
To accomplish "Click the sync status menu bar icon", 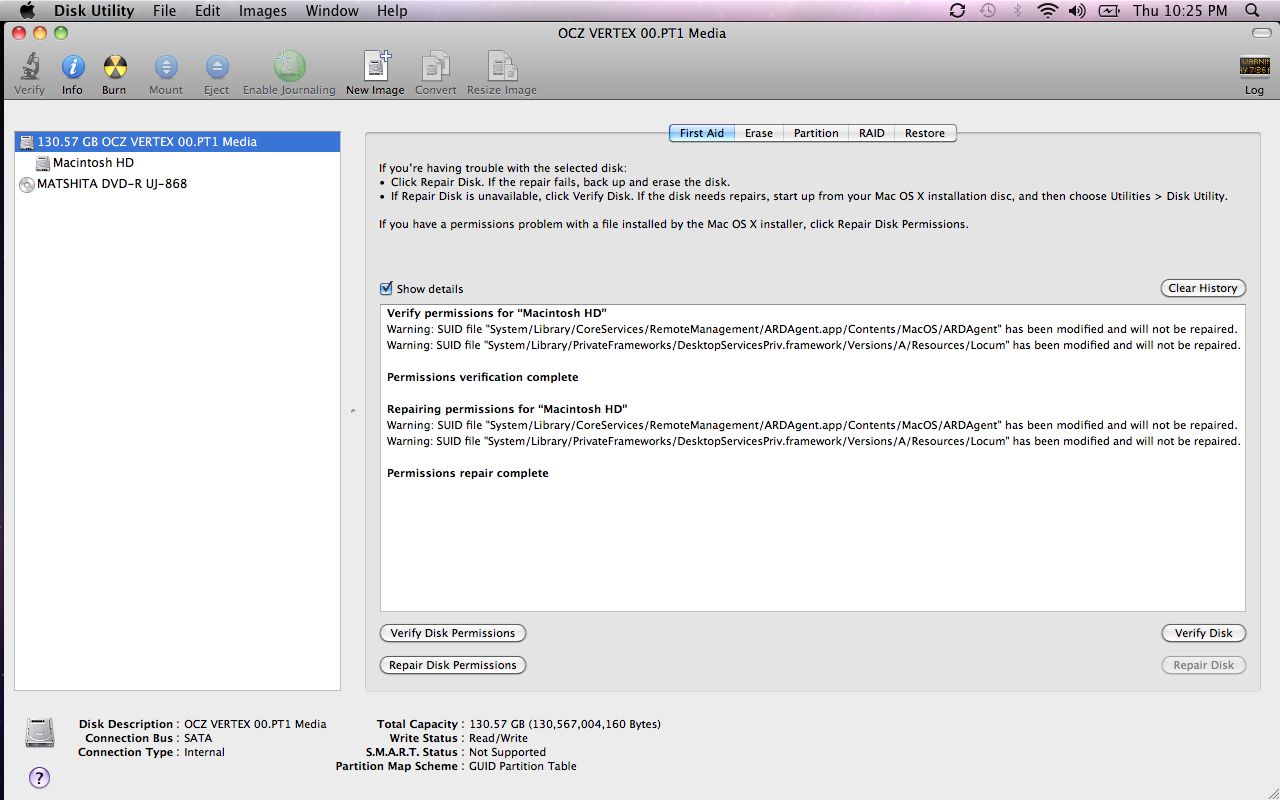I will coord(957,11).
